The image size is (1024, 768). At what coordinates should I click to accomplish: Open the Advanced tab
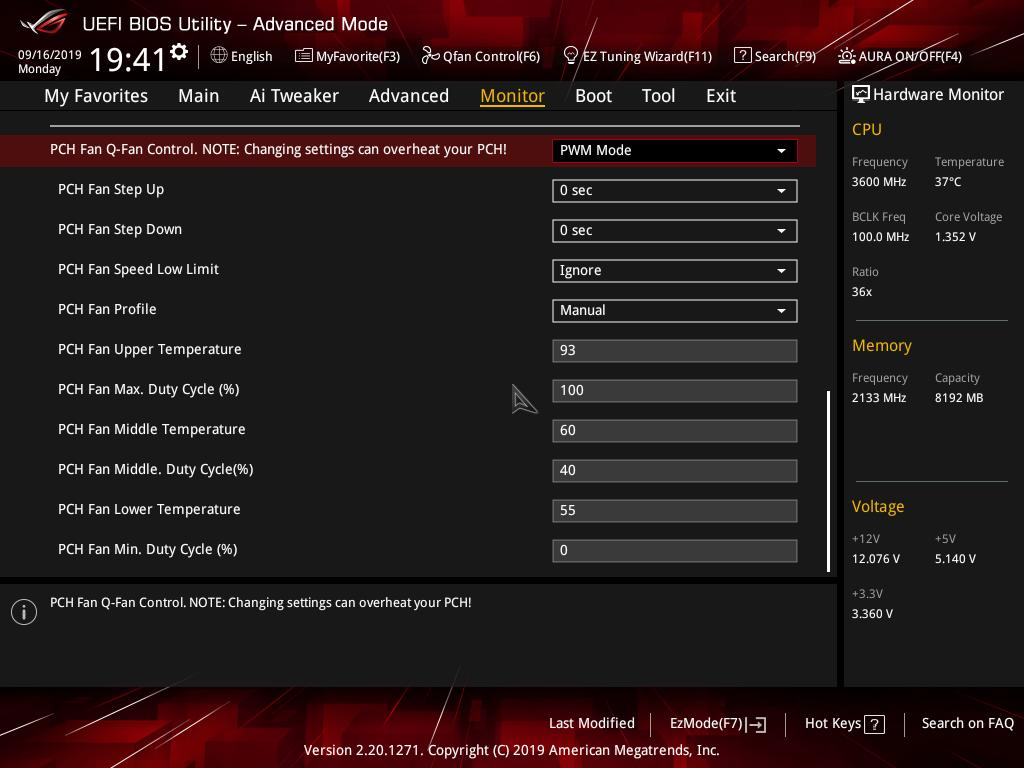[x=409, y=96]
